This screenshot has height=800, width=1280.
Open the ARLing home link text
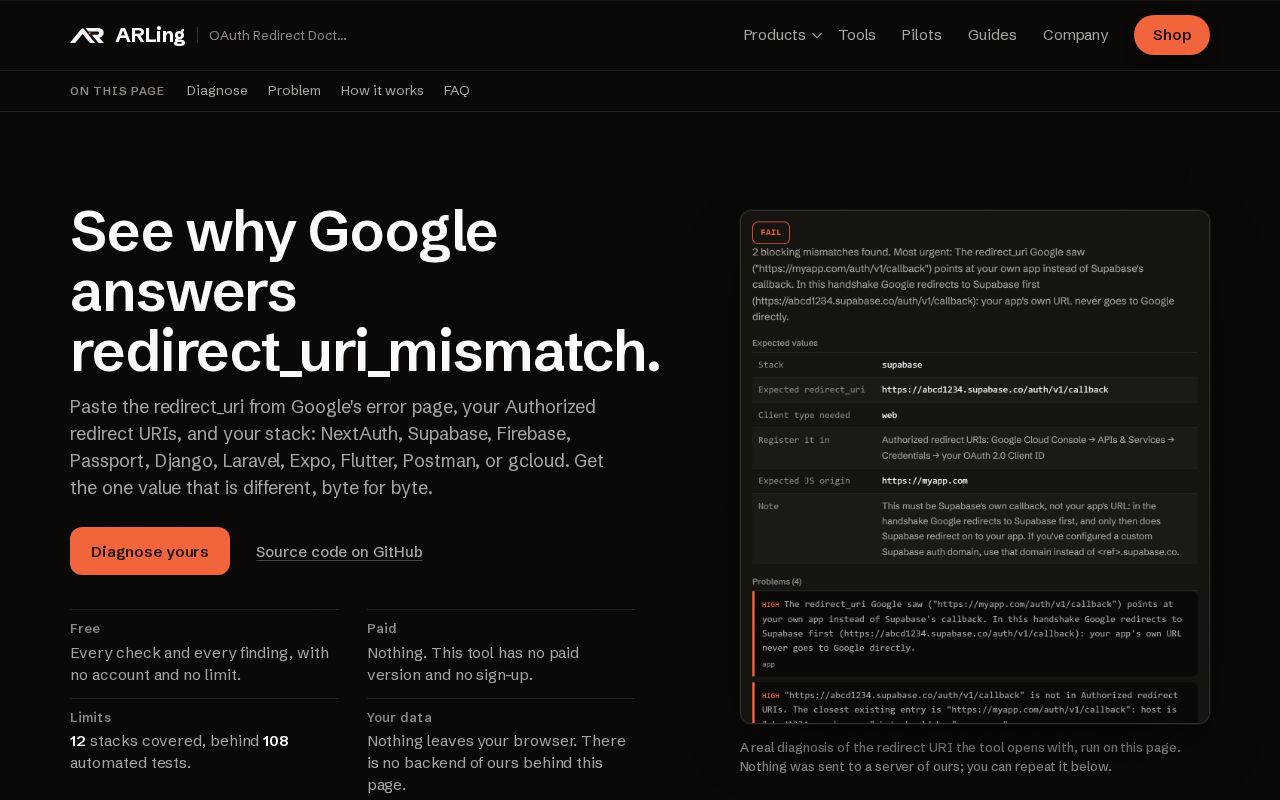[150, 35]
